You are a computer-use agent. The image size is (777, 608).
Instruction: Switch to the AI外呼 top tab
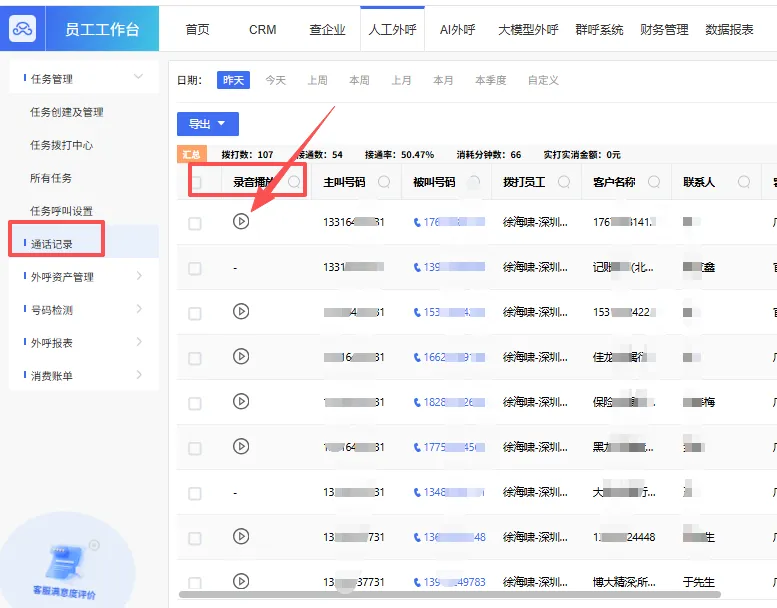[457, 30]
